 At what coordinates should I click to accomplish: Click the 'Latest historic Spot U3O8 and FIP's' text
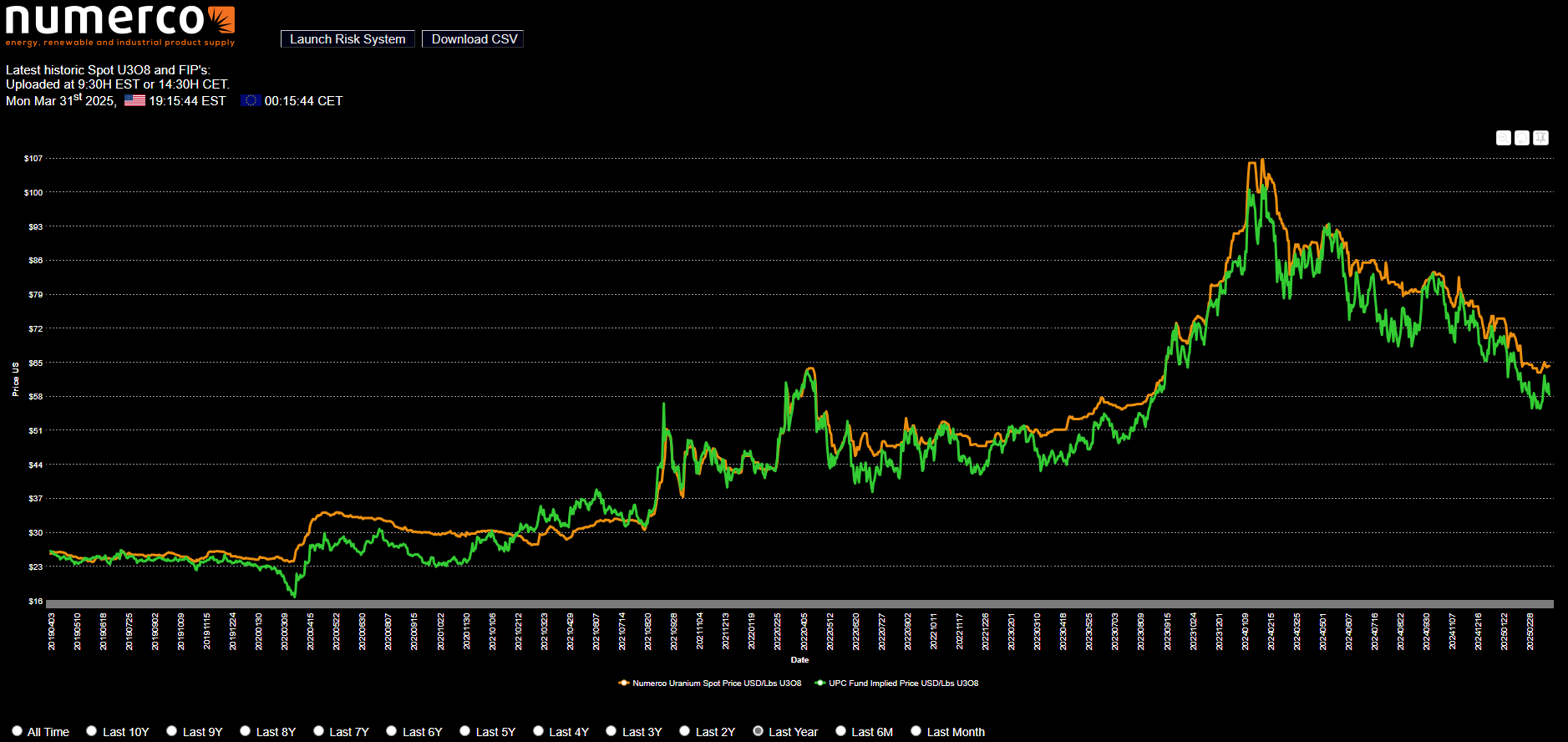click(x=108, y=70)
